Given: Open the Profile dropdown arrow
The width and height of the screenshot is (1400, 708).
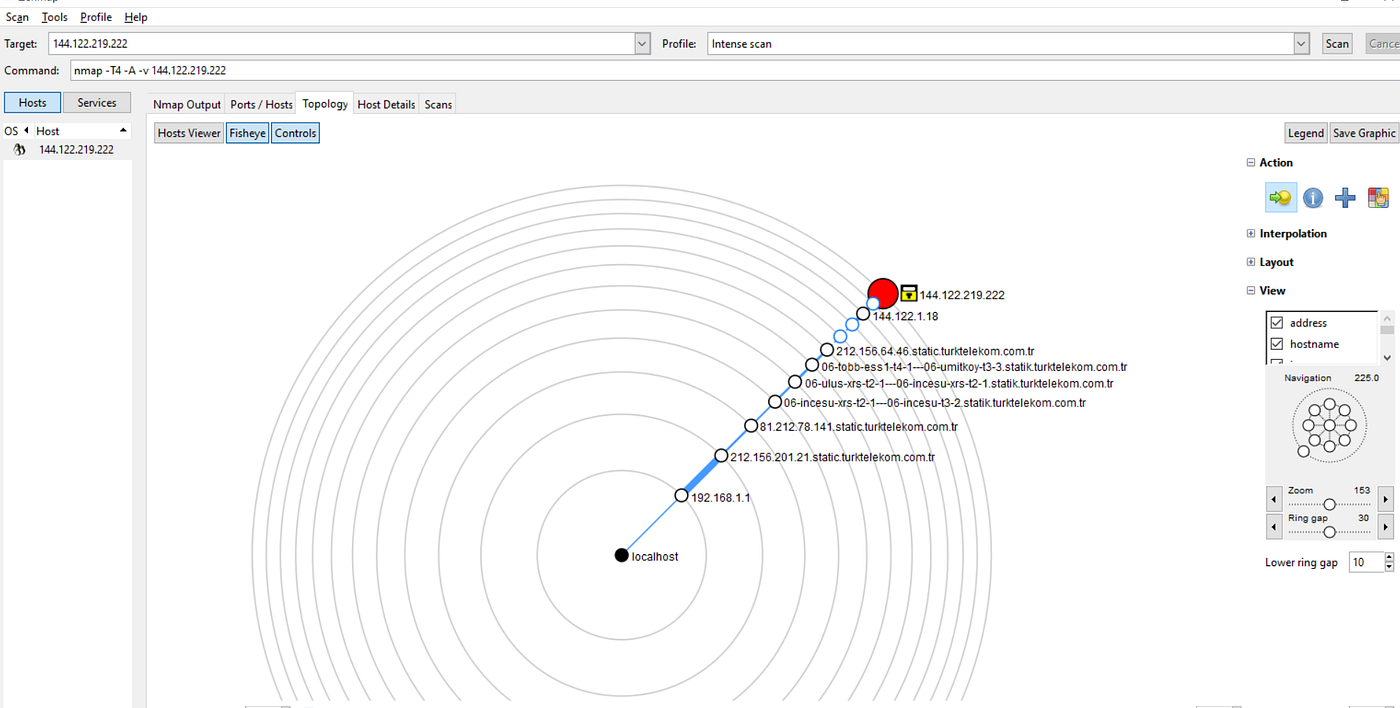Looking at the screenshot, I should 1301,44.
